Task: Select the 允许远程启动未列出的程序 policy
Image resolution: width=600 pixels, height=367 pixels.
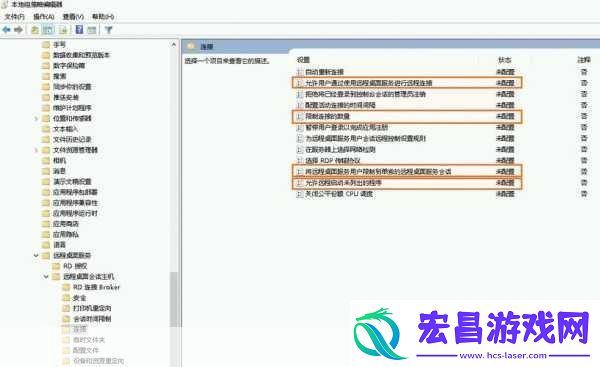Action: click(x=343, y=183)
